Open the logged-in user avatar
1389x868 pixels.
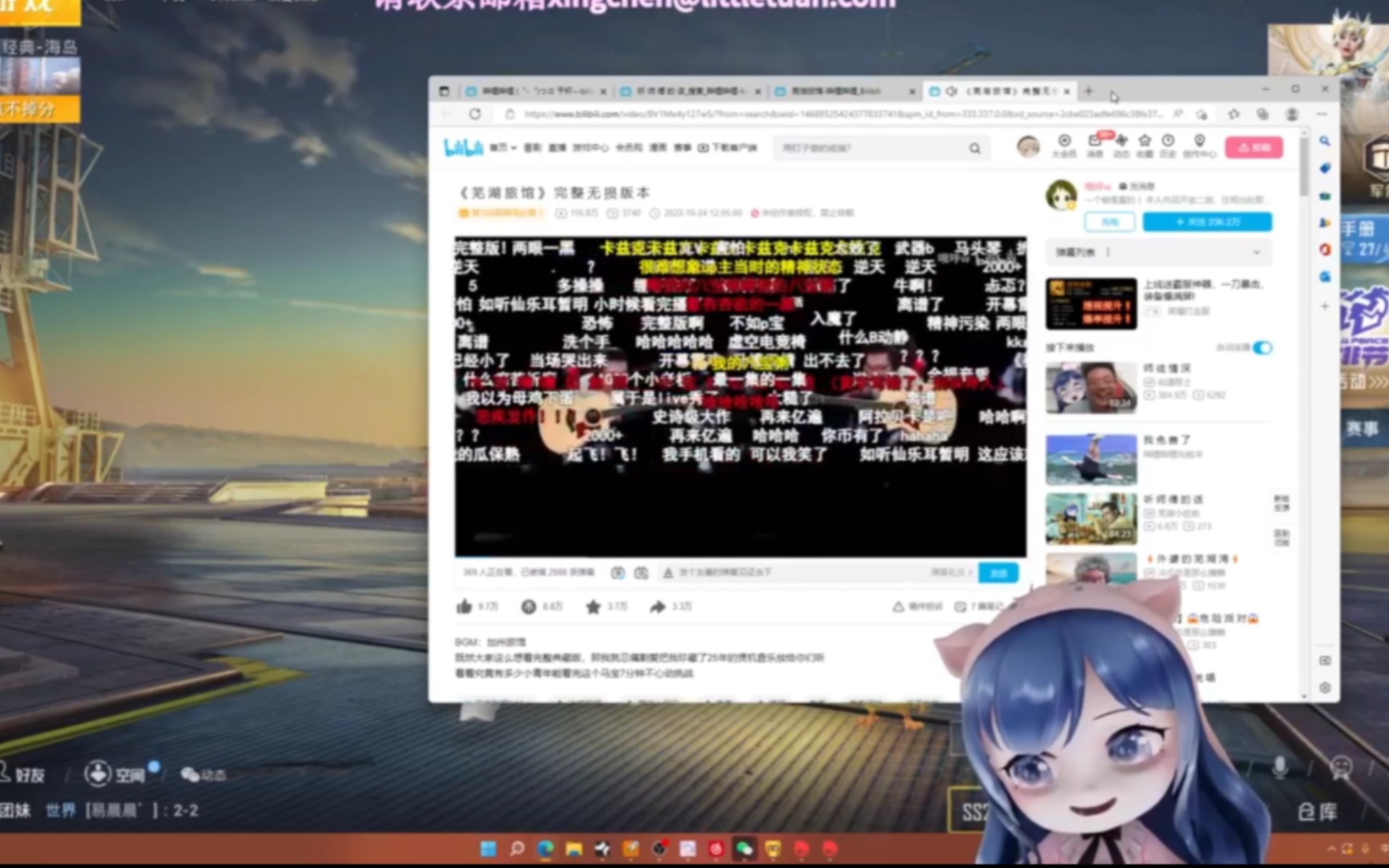(1027, 146)
